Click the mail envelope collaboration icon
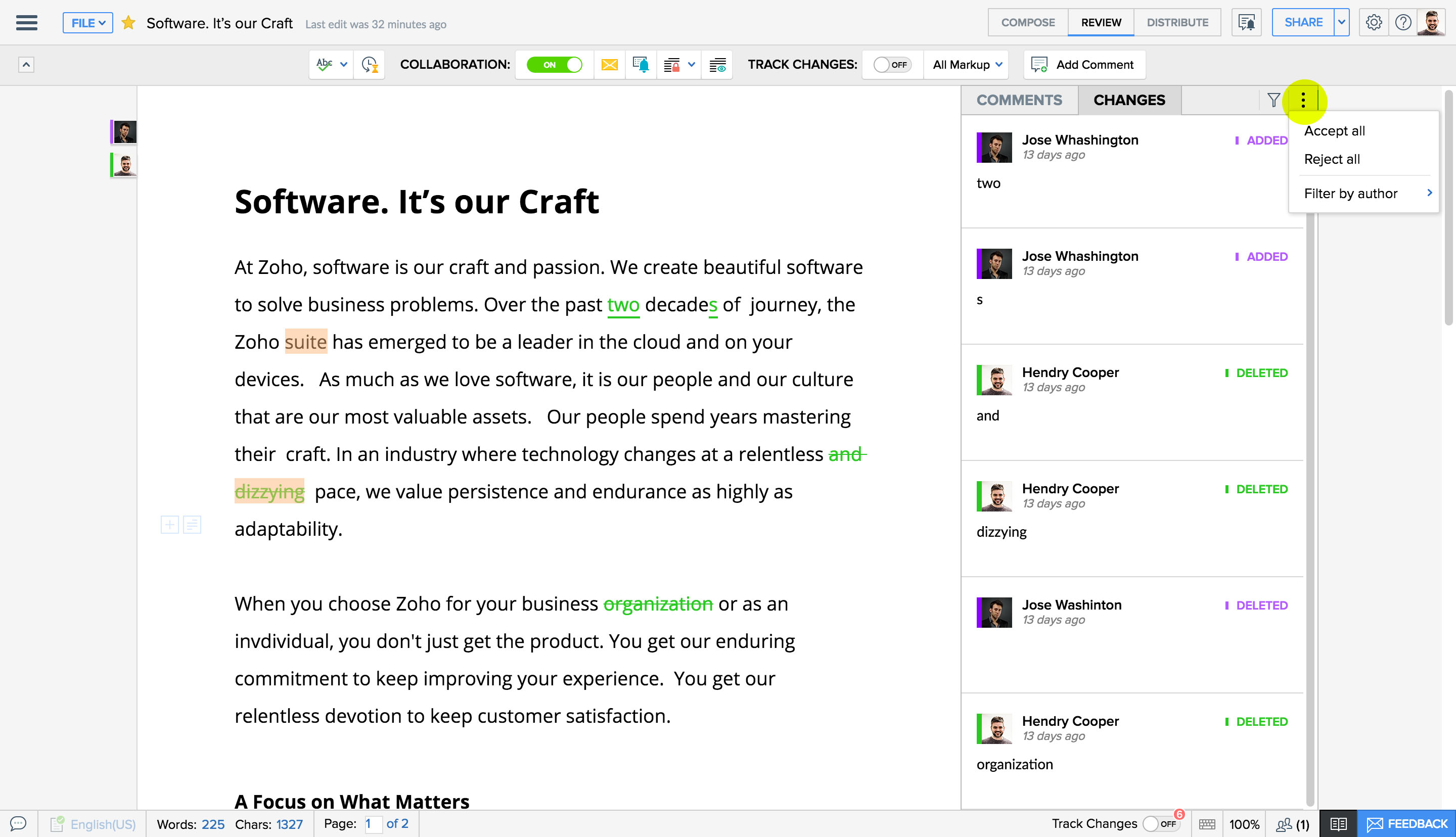The width and height of the screenshot is (1456, 837). [609, 64]
